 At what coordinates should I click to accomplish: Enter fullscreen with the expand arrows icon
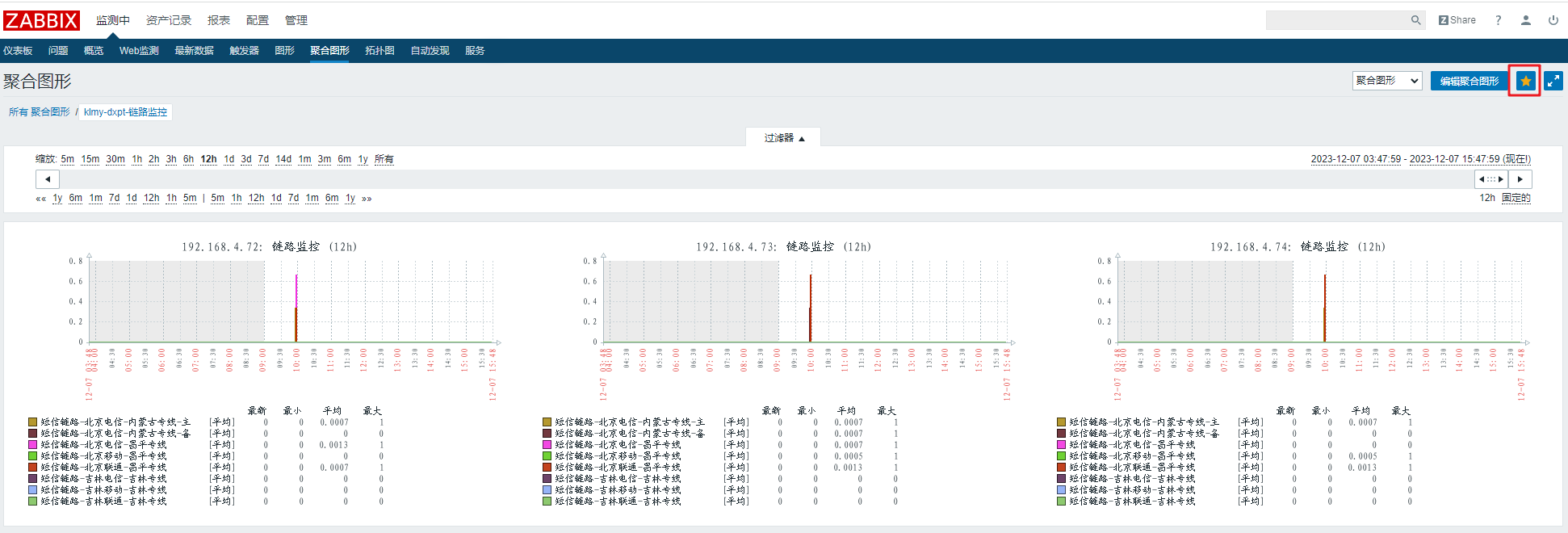pyautogui.click(x=1553, y=81)
